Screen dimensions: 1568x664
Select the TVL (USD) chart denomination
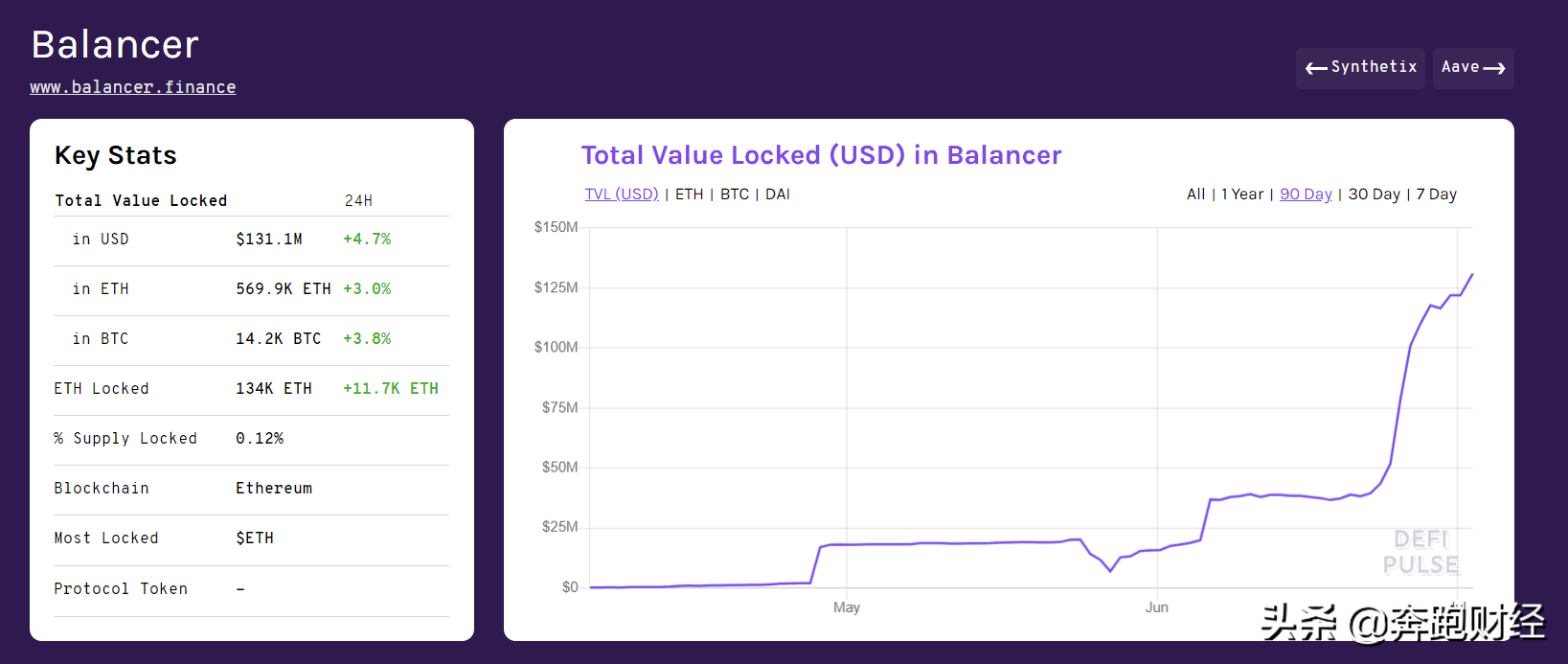tap(621, 194)
